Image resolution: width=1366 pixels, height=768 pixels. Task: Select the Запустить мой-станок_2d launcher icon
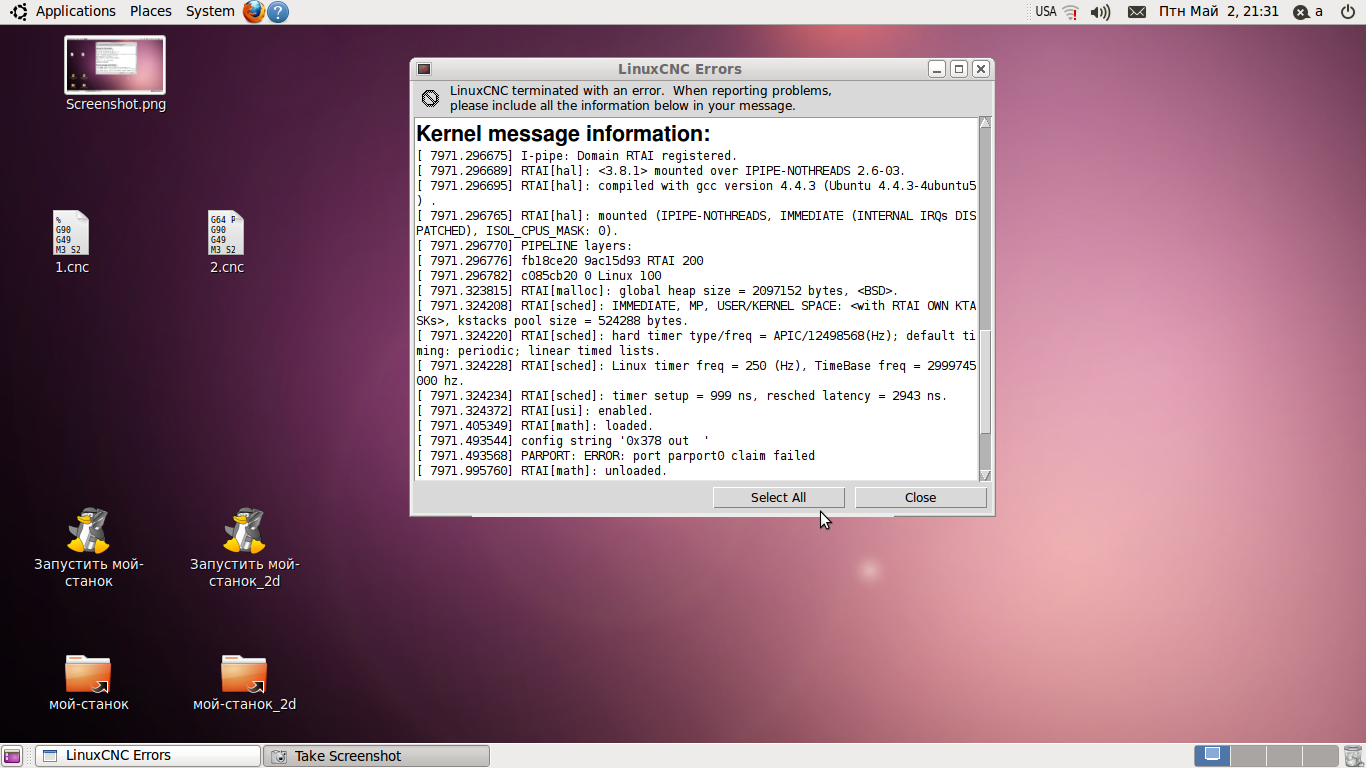pyautogui.click(x=244, y=548)
